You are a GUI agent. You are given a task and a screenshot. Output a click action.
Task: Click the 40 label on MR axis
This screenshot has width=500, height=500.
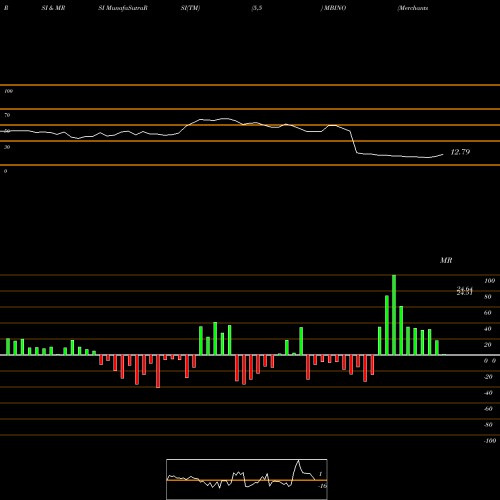click(488, 329)
